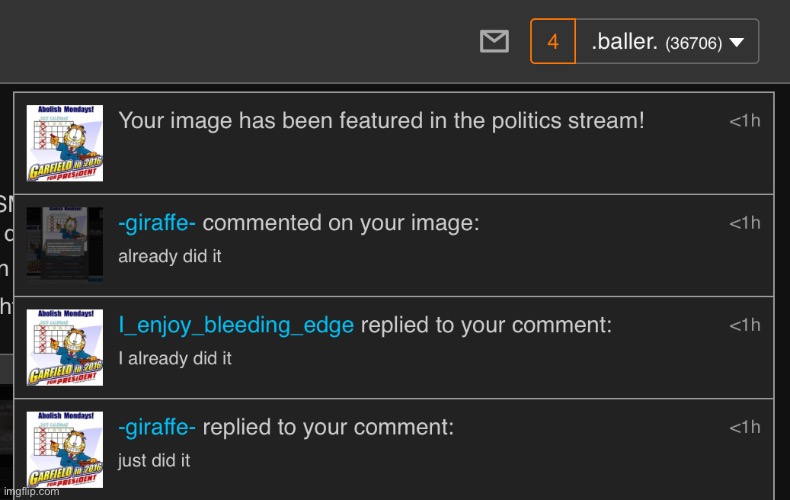790x500 pixels.
Task: Open the featured in politics stream notification
Action: click(x=381, y=121)
